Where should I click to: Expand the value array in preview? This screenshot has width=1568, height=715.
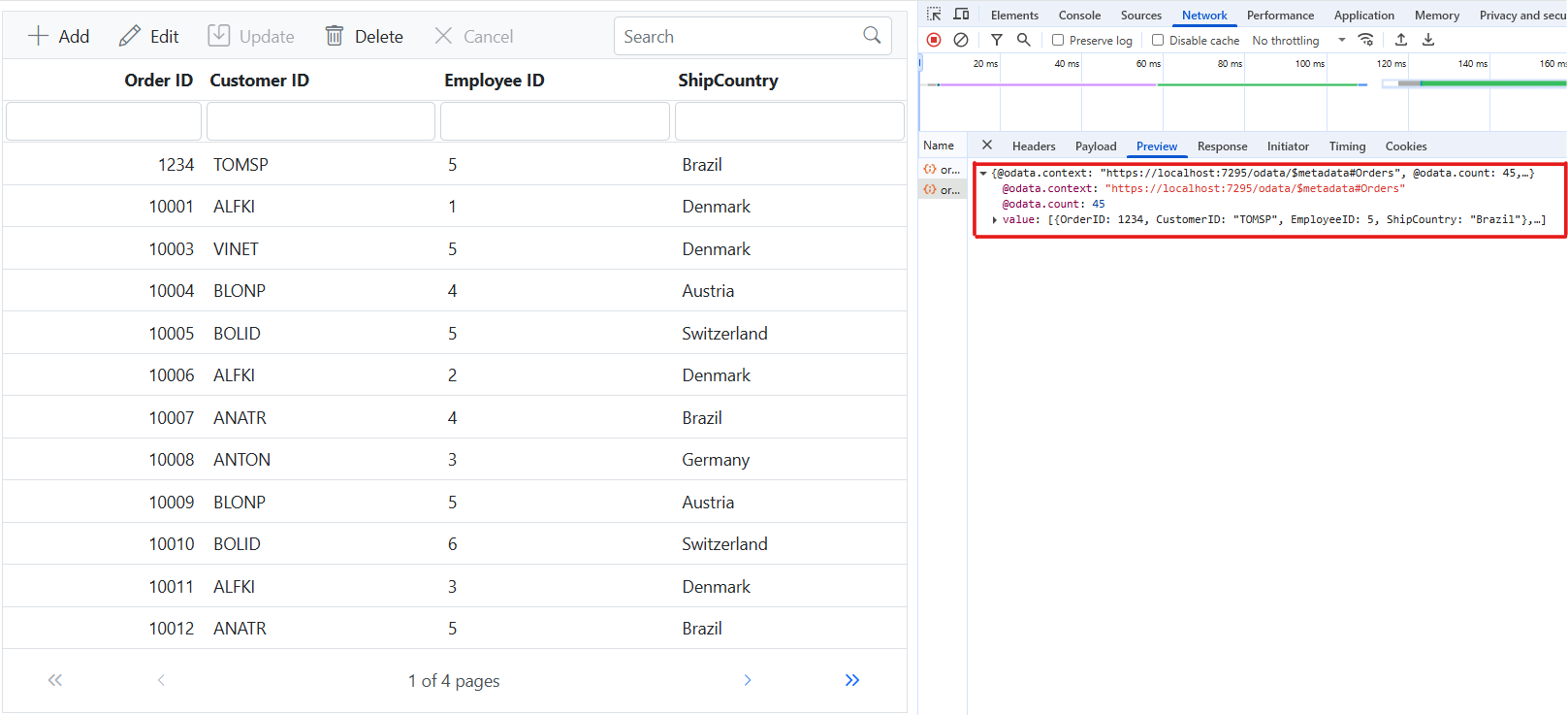[995, 220]
